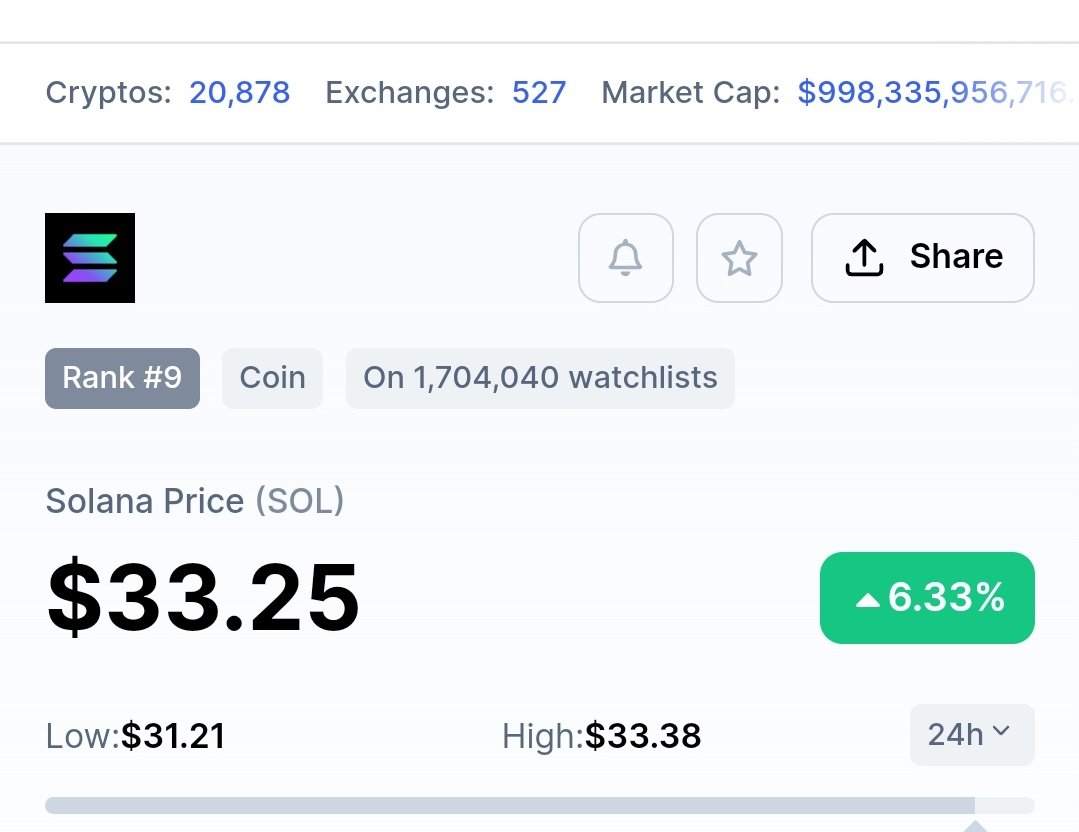Click the price alert bell icon
The height and width of the screenshot is (832, 1079).
626,258
